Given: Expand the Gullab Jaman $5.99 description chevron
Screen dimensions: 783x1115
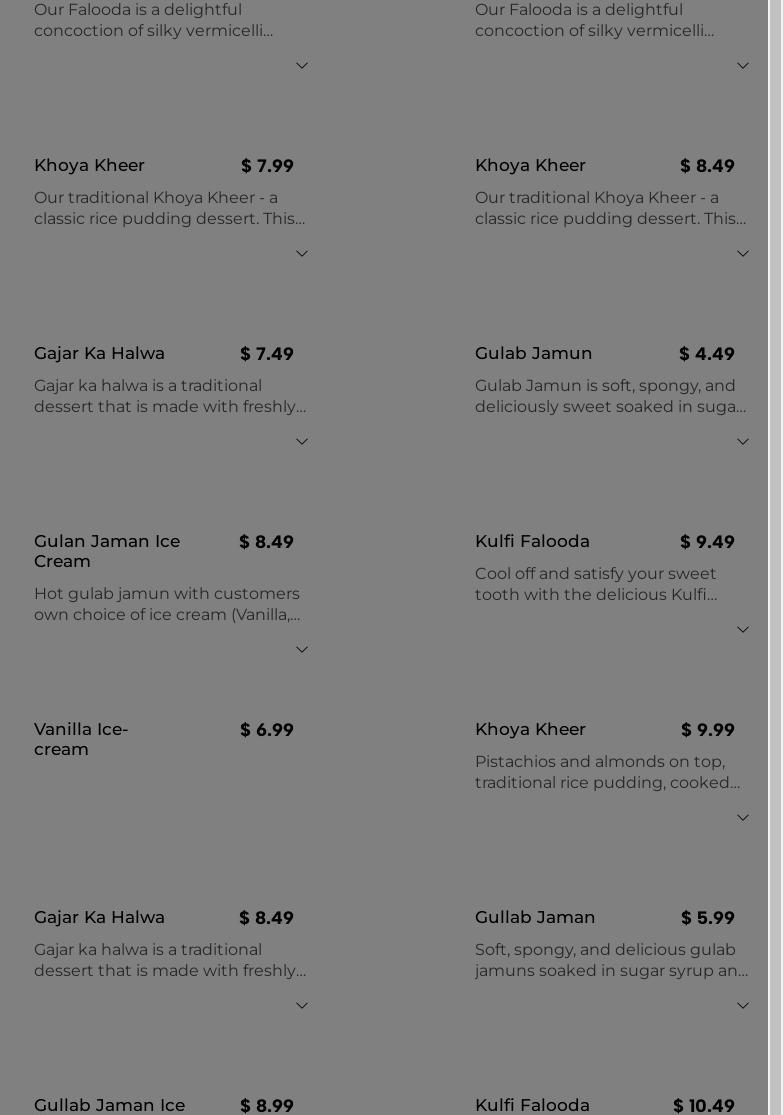Looking at the screenshot, I should coord(743,1006).
